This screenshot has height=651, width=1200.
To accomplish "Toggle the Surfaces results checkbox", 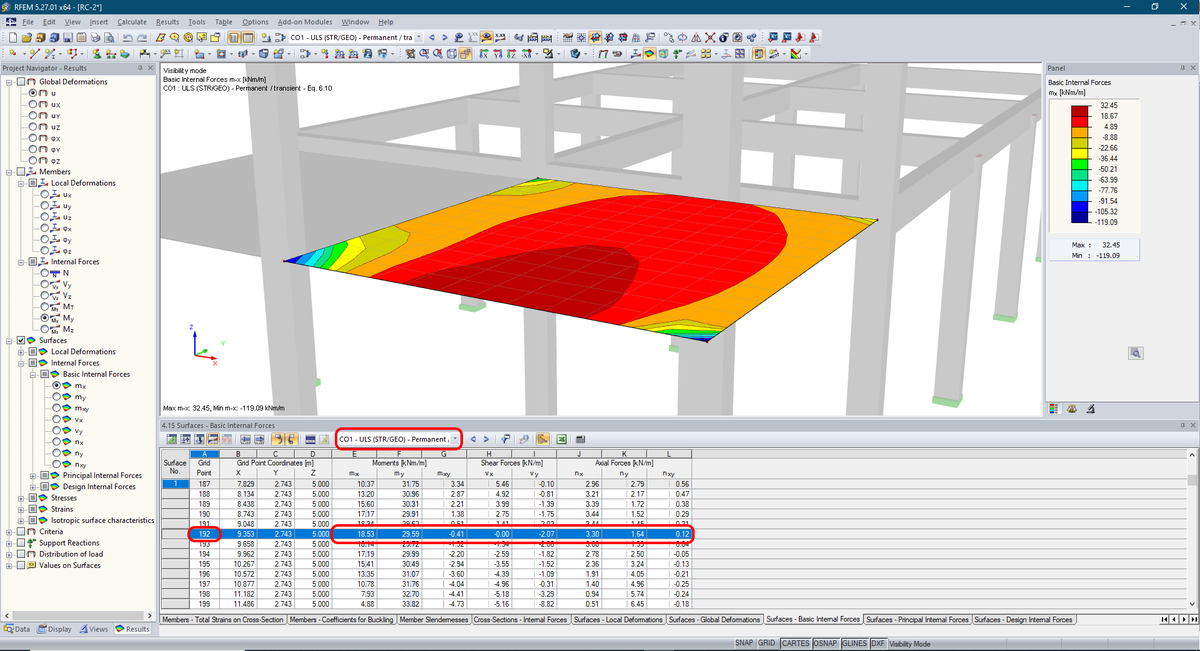I will pyautogui.click(x=22, y=339).
